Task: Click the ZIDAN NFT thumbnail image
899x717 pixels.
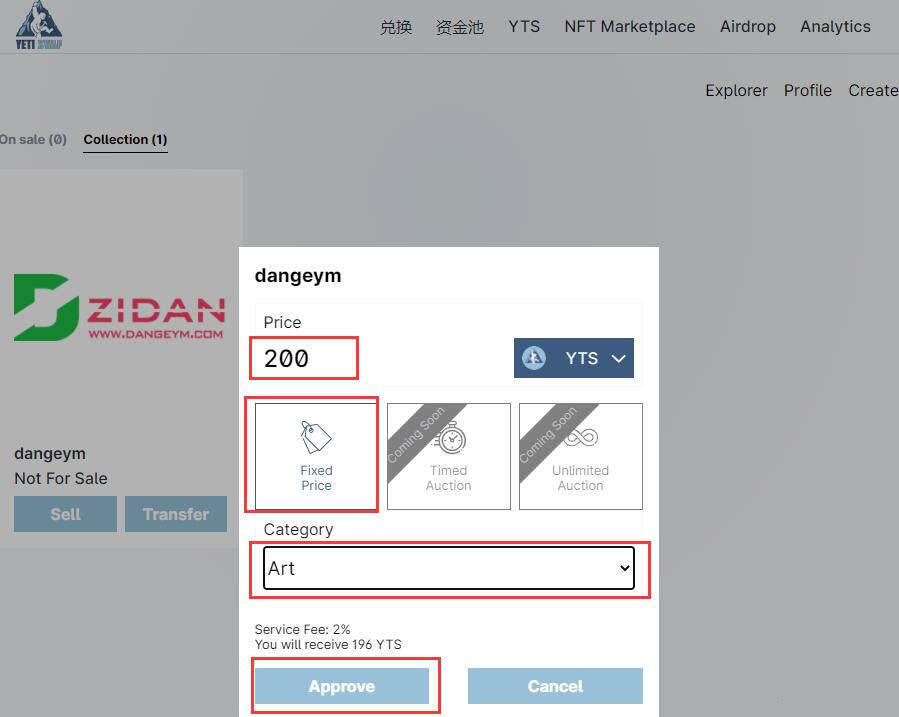Action: [x=120, y=307]
